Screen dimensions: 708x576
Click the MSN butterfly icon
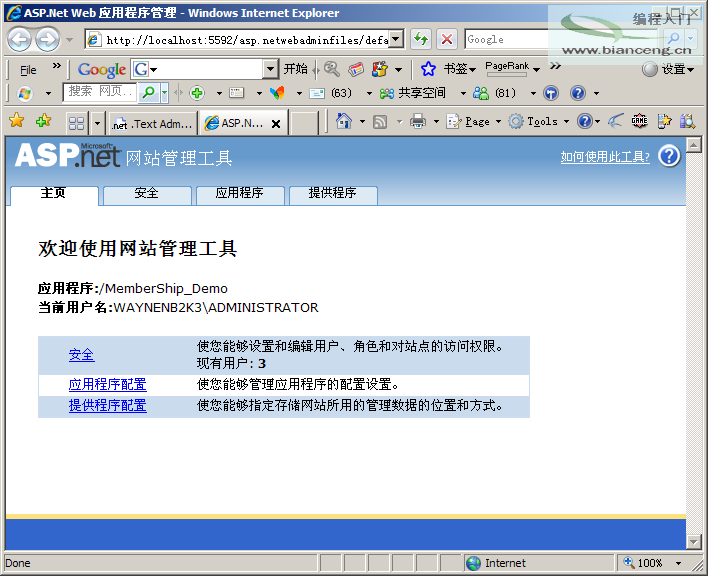tap(277, 93)
